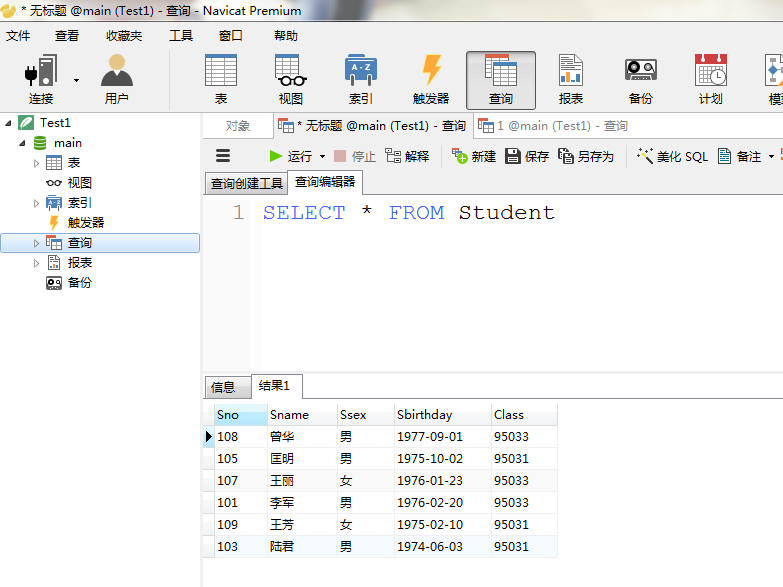Open the 连接 (Connection) toolbar icon

tap(40, 79)
